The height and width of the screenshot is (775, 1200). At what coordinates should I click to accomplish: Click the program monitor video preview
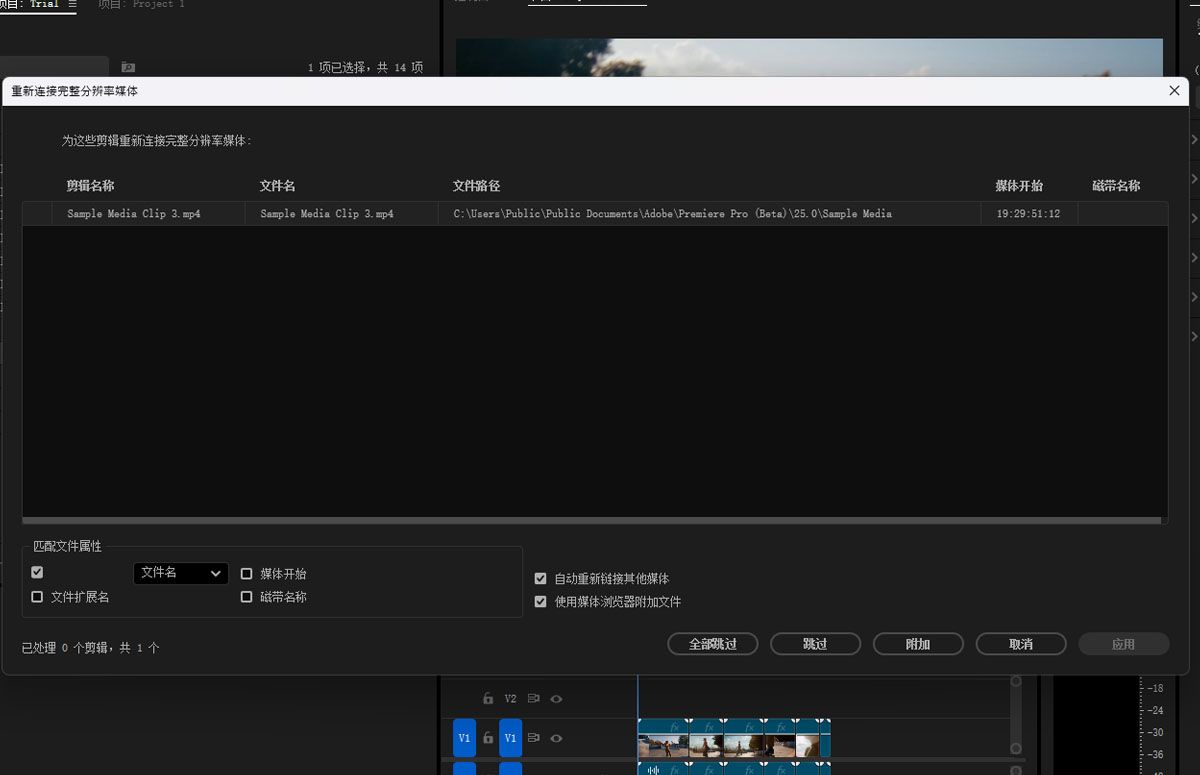809,57
